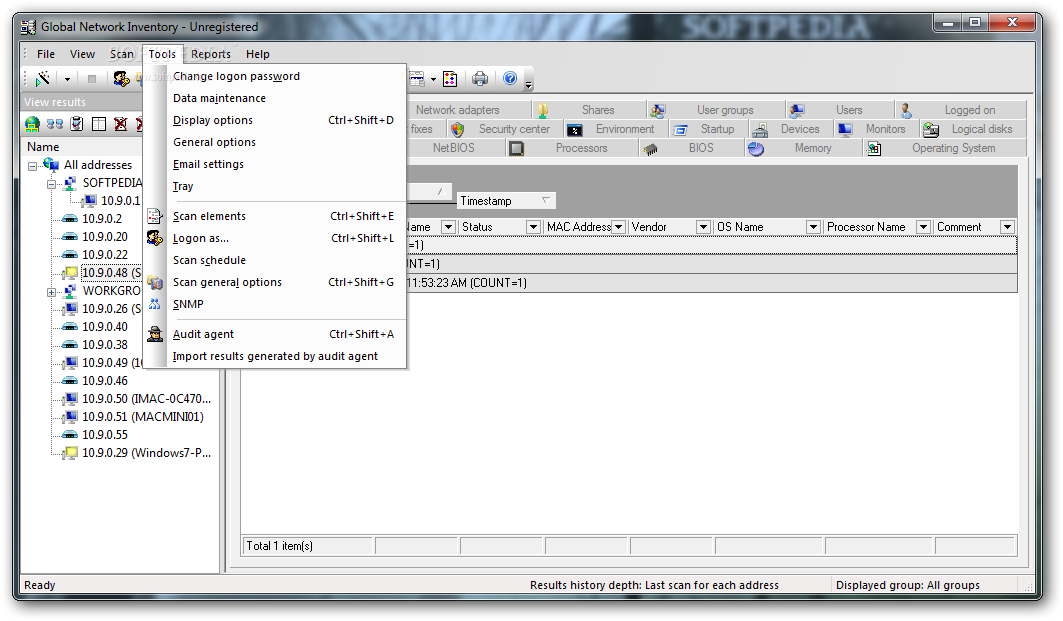
Task: Click the logon key toolbar icon
Action: coord(121,79)
